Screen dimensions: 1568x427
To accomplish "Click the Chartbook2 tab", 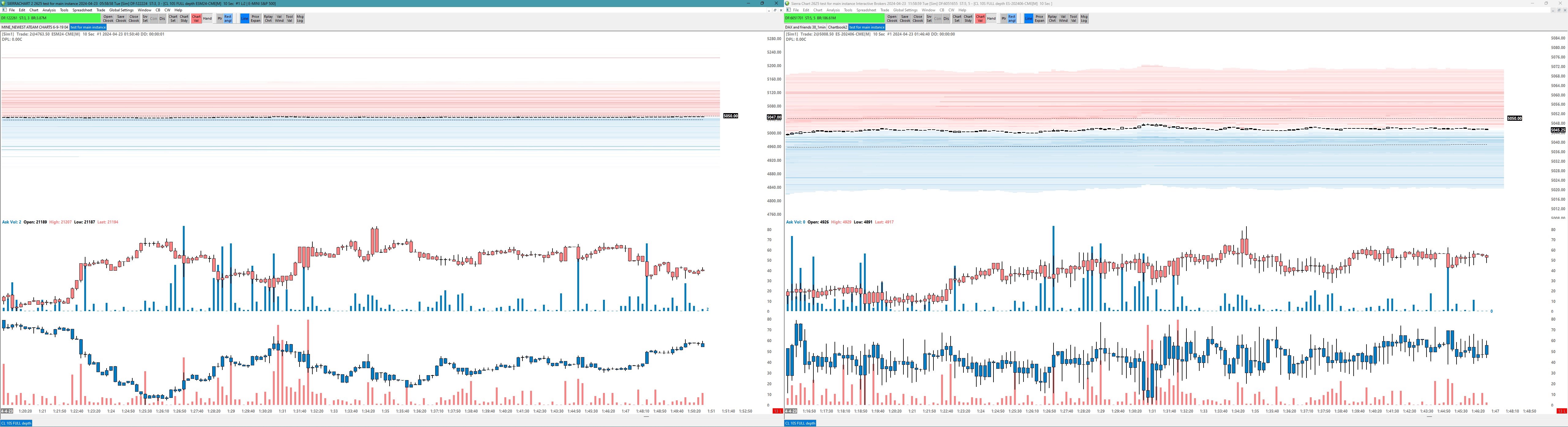I will point(838,27).
